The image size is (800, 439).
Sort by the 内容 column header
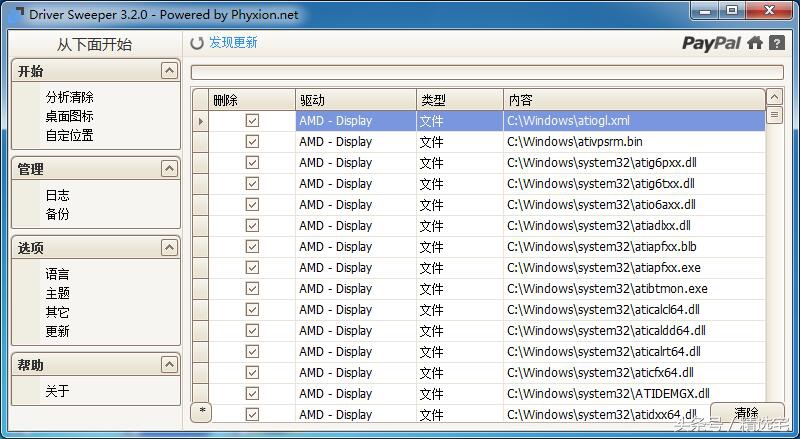[x=634, y=100]
